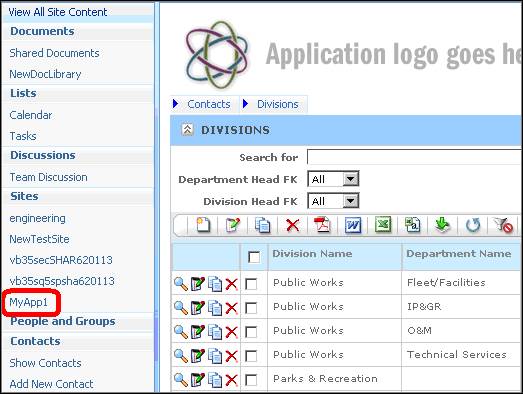523x394 pixels.
Task: Open the NewTestSite site
Action: click(39, 239)
